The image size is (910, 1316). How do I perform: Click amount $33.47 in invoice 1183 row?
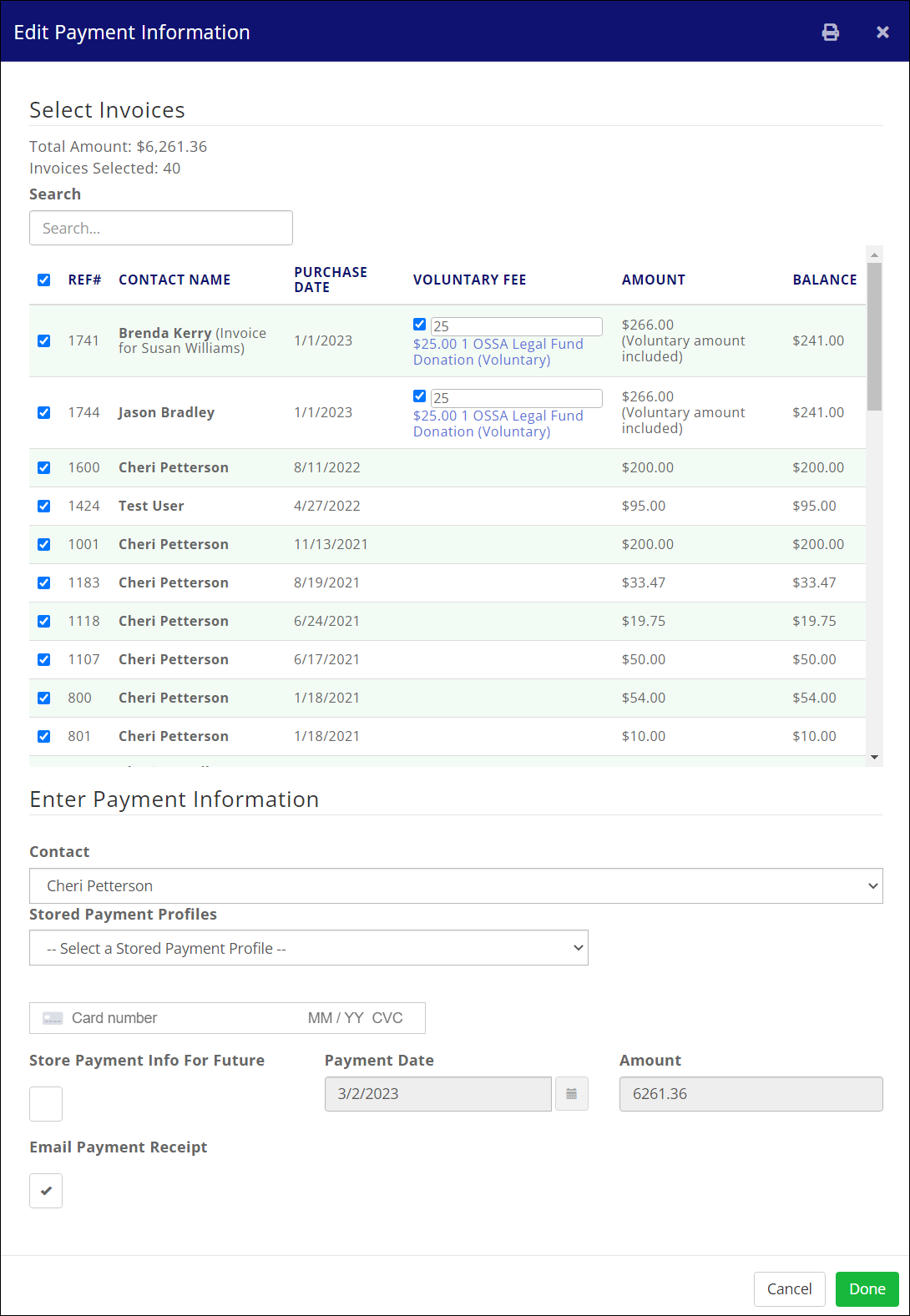click(x=644, y=582)
